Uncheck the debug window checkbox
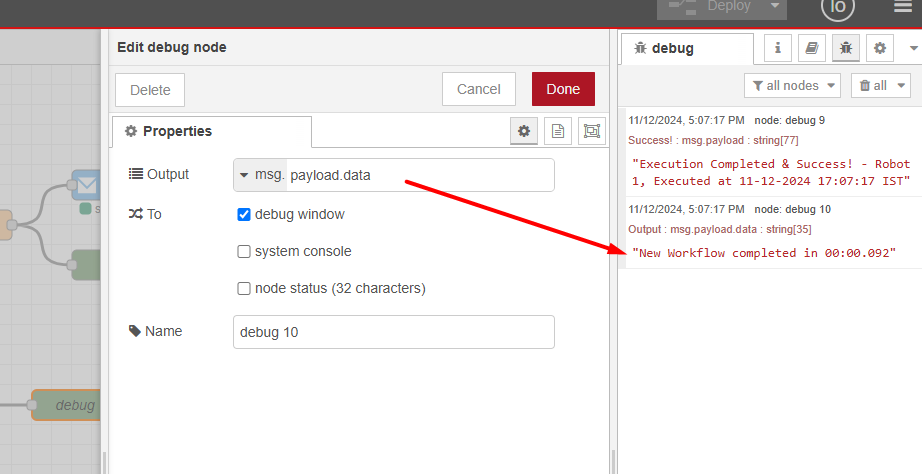922x474 pixels. (x=244, y=214)
